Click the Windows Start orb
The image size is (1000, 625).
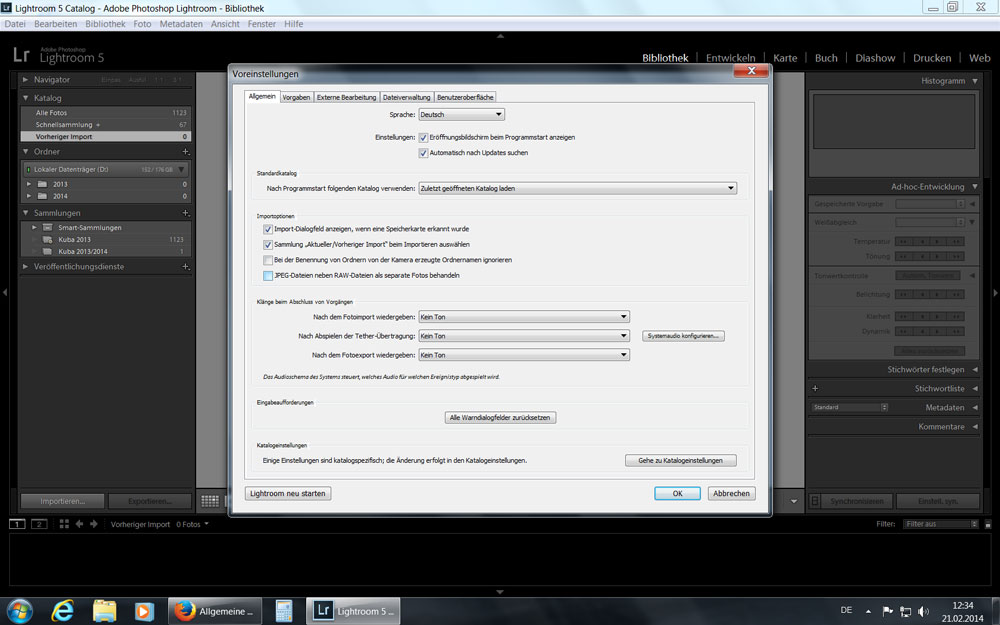point(19,610)
